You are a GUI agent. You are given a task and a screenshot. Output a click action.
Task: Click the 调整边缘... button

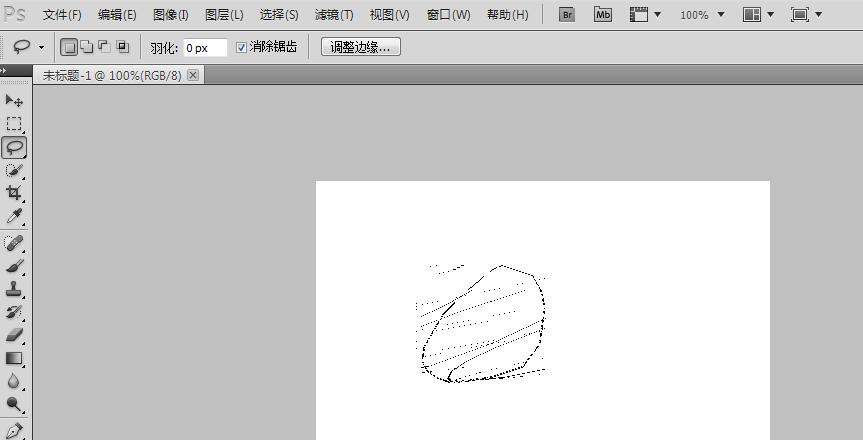(x=360, y=47)
